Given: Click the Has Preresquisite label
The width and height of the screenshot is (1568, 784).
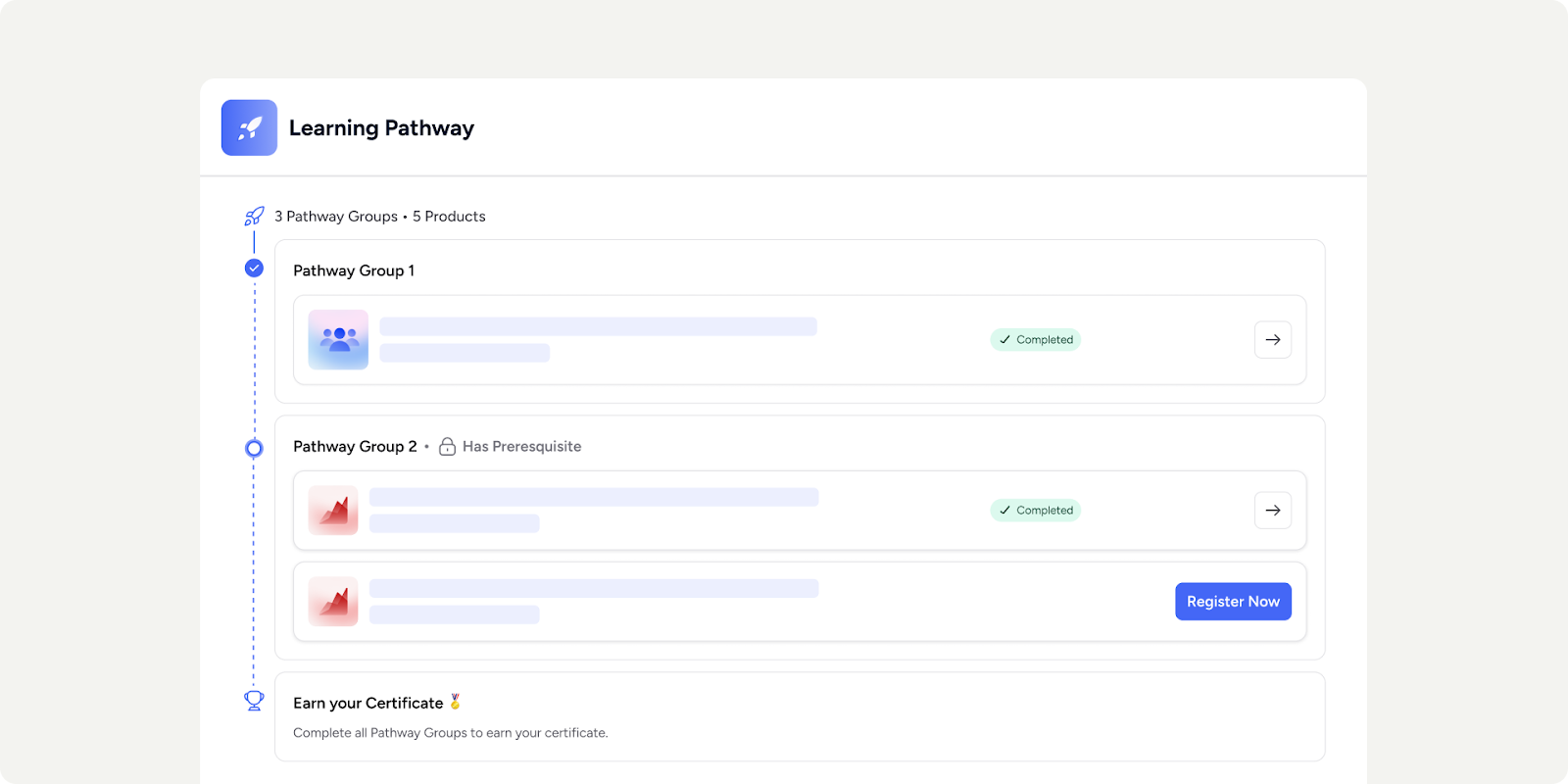Looking at the screenshot, I should [521, 447].
